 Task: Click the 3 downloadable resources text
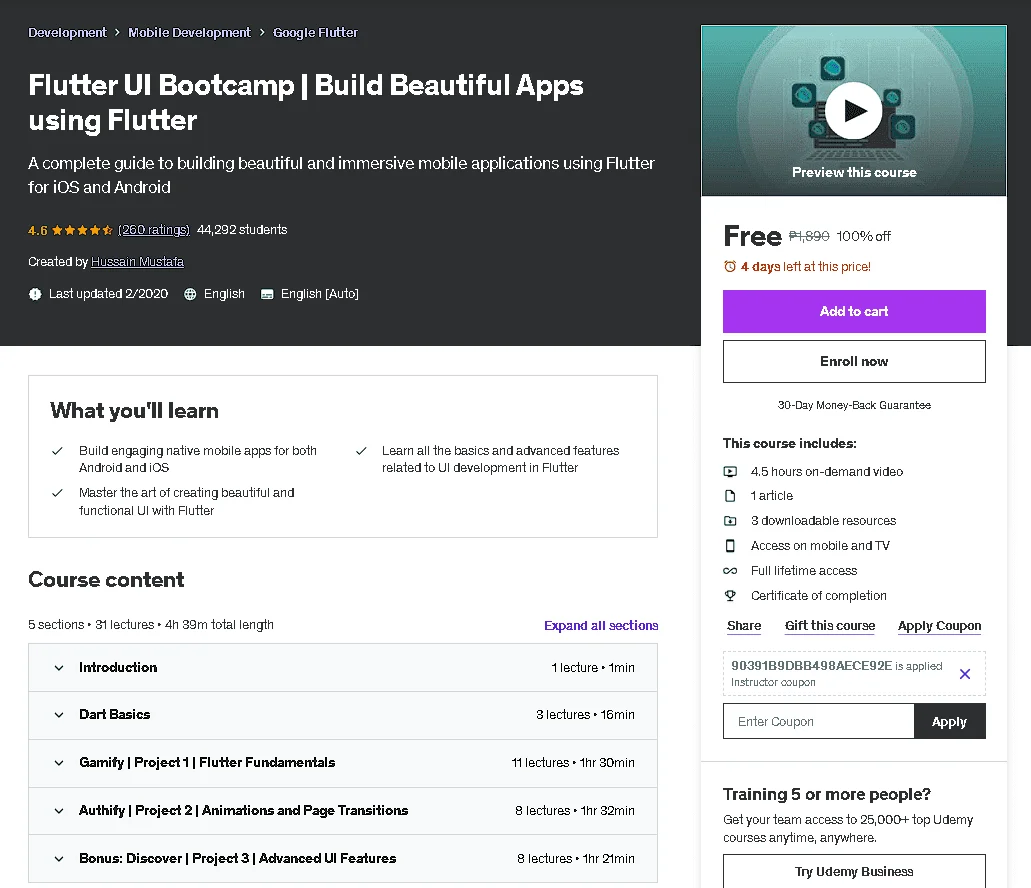[823, 521]
